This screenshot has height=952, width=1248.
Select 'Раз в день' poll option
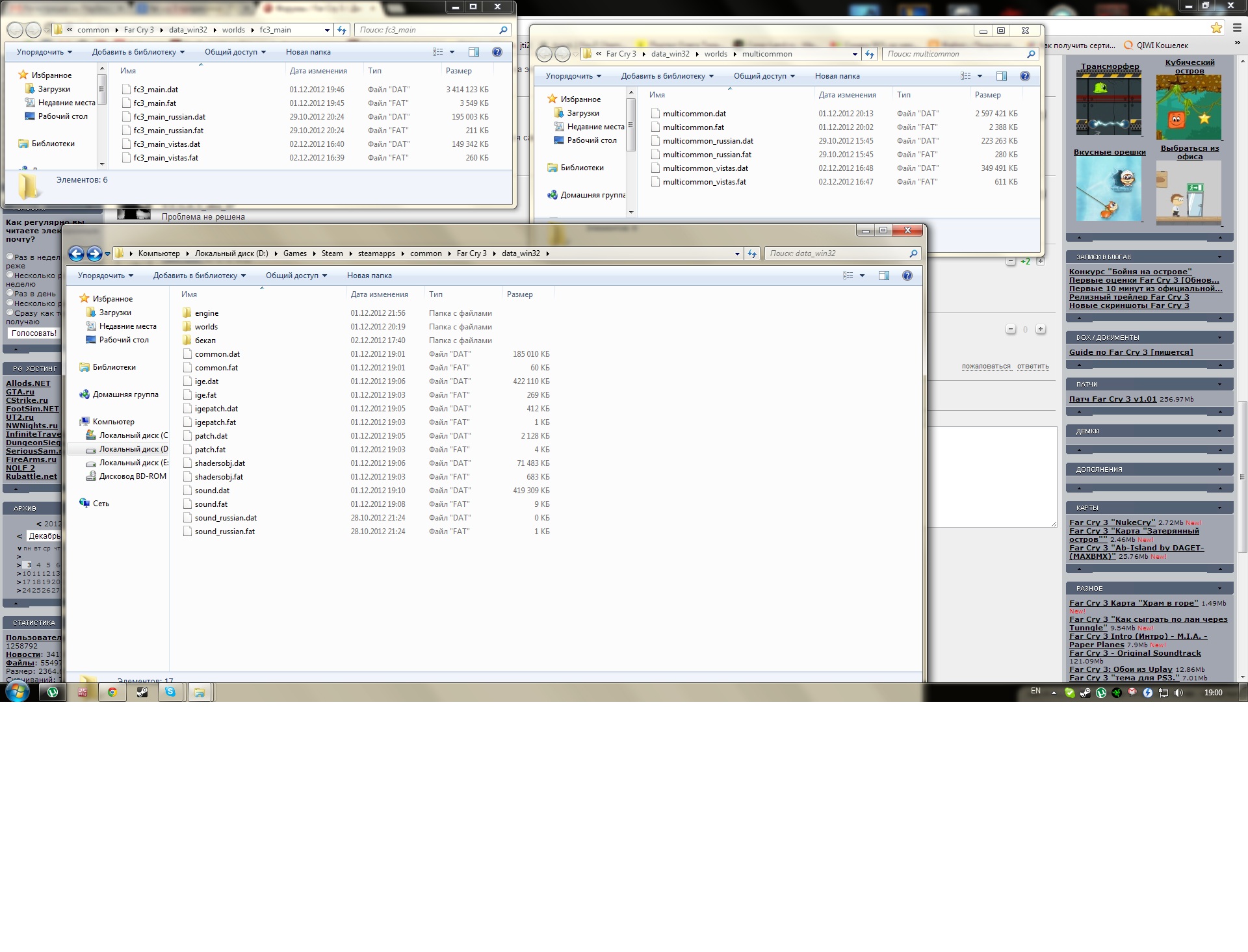click(10, 293)
